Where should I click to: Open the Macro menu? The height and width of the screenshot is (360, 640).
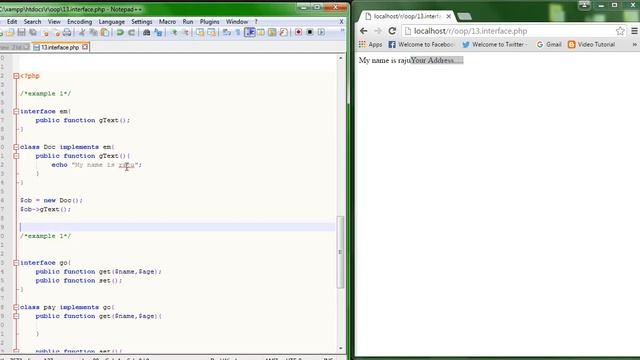point(167,22)
